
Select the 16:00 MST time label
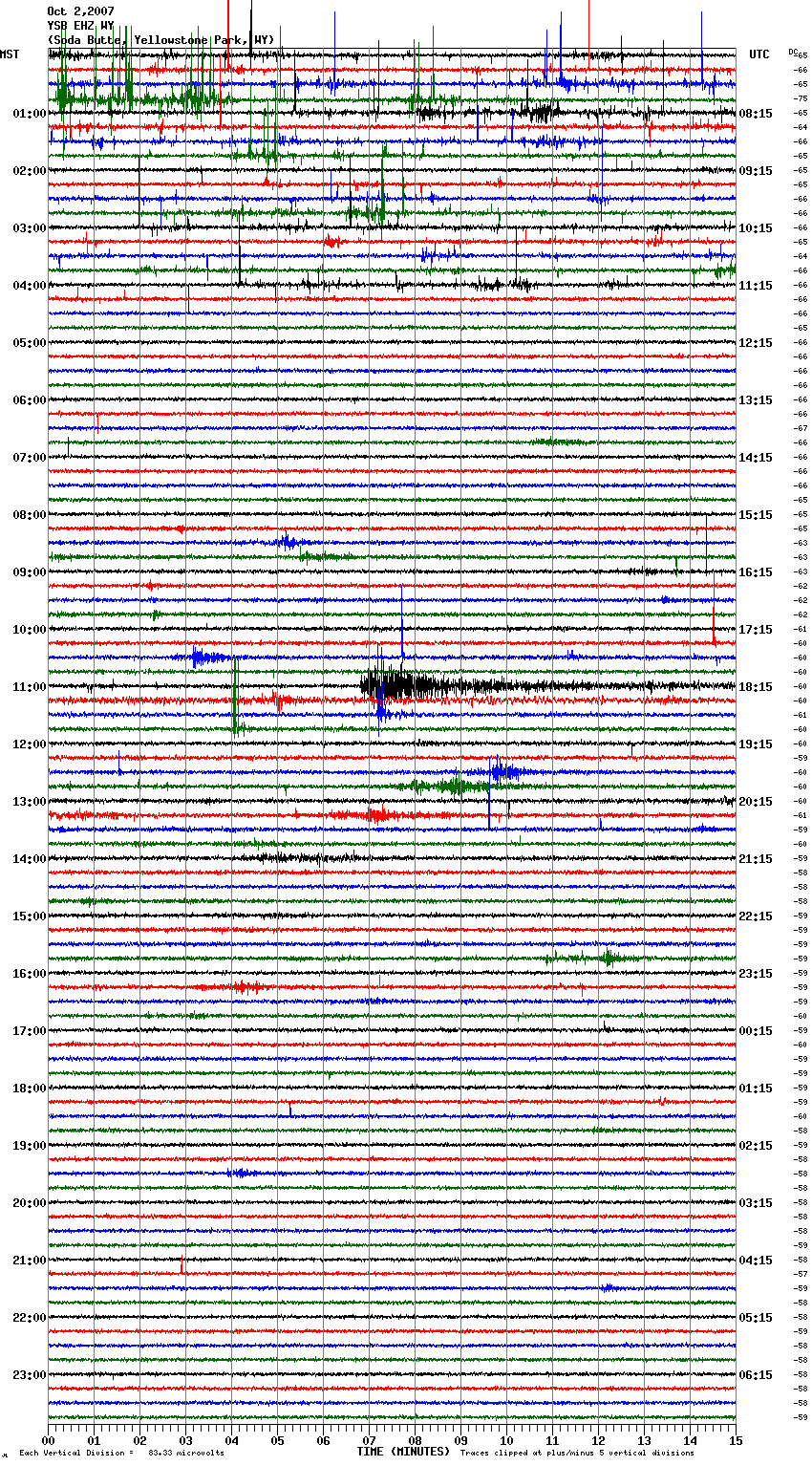tap(30, 974)
